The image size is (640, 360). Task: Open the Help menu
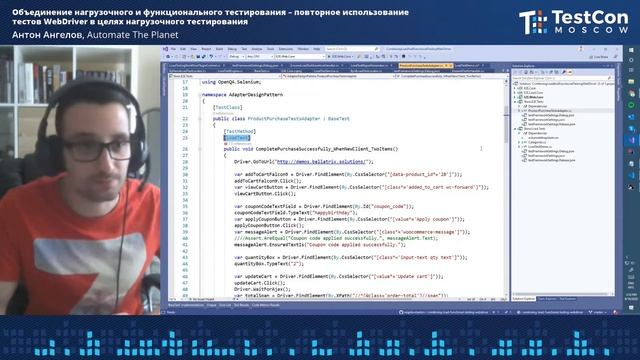tap(317, 49)
